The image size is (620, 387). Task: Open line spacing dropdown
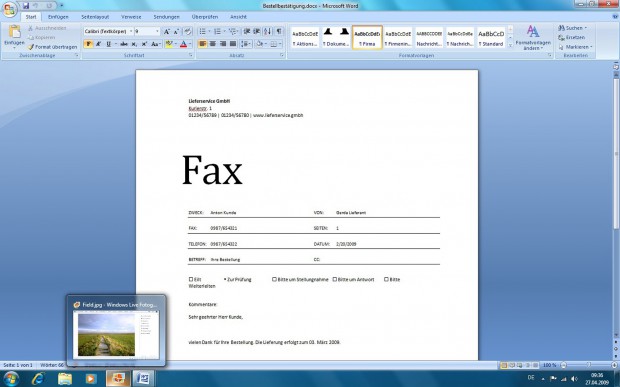click(x=246, y=44)
